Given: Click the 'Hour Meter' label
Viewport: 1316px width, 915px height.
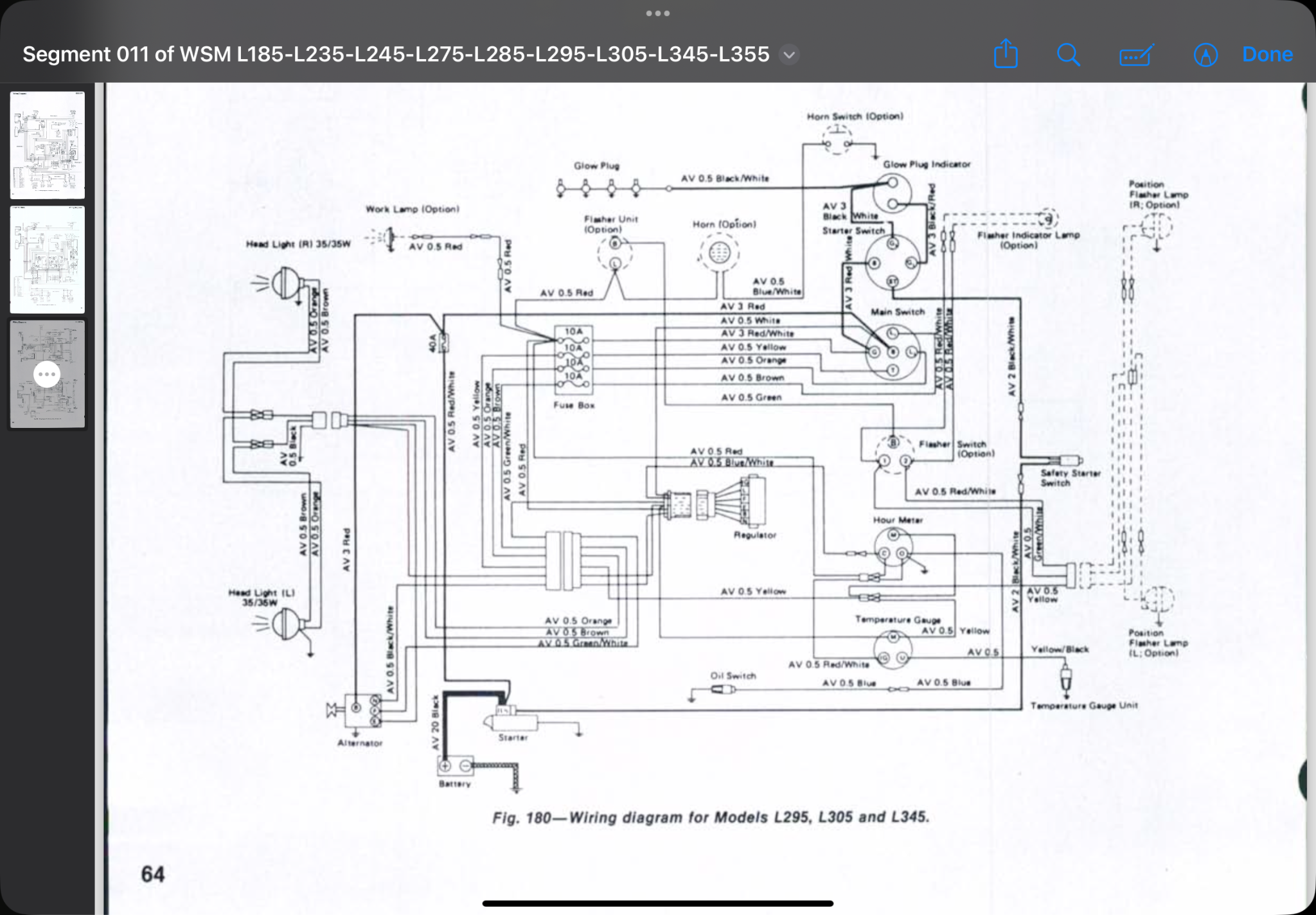Looking at the screenshot, I should coord(898,520).
